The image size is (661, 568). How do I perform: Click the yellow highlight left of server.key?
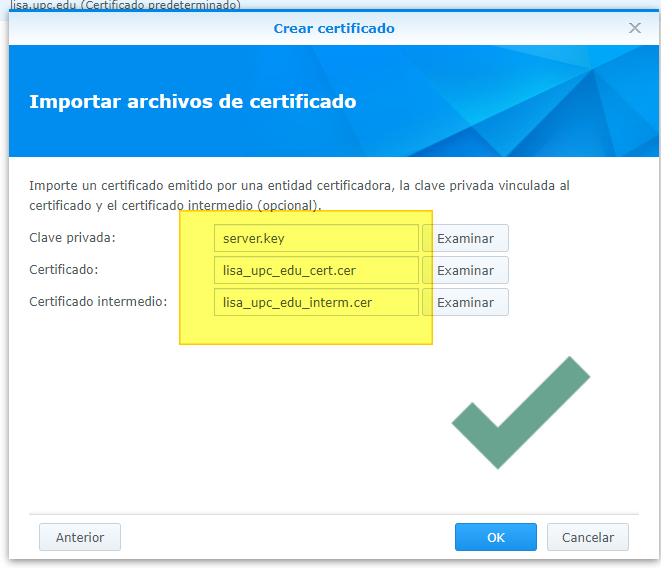[197, 238]
